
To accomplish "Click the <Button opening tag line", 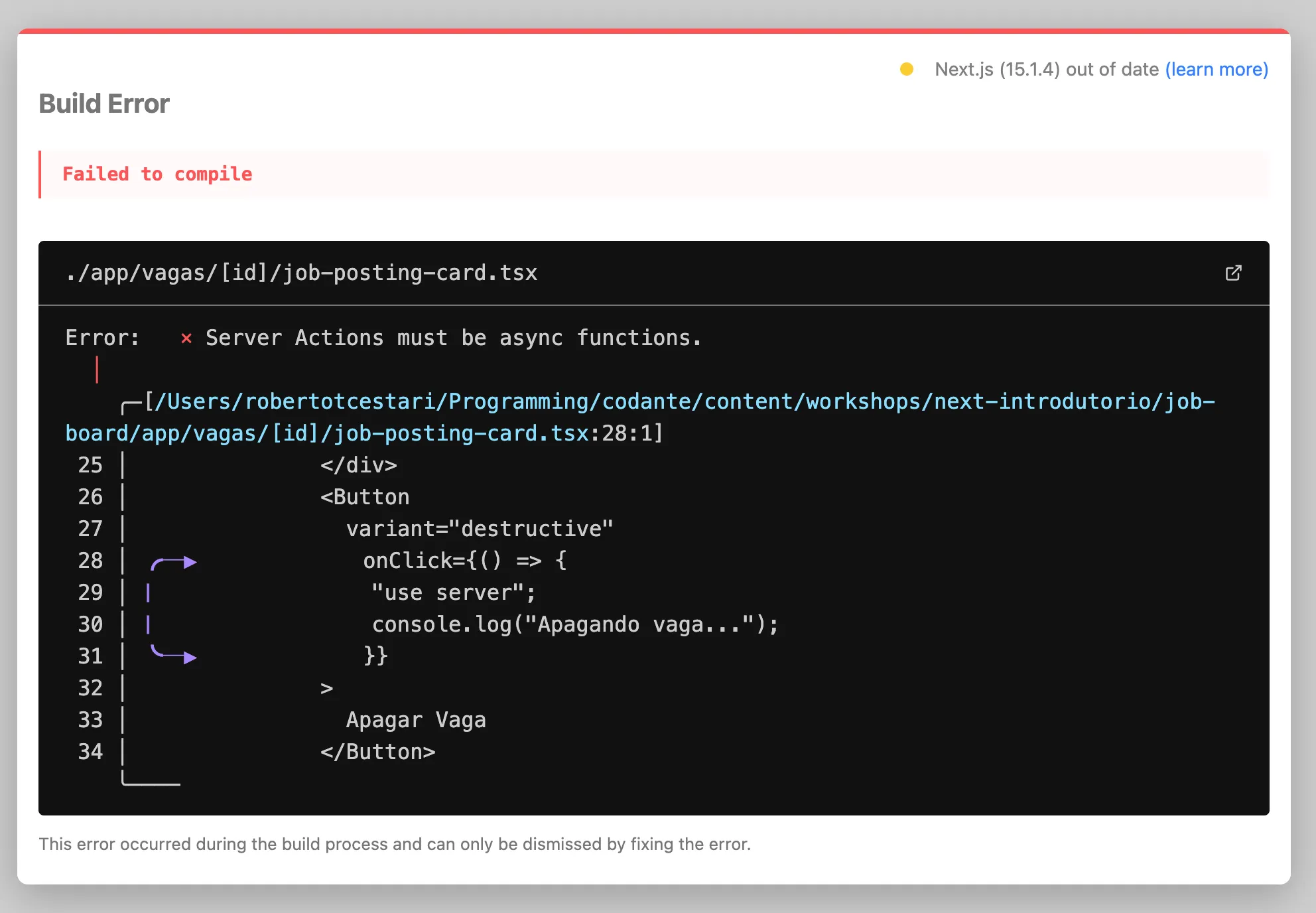I will point(365,497).
